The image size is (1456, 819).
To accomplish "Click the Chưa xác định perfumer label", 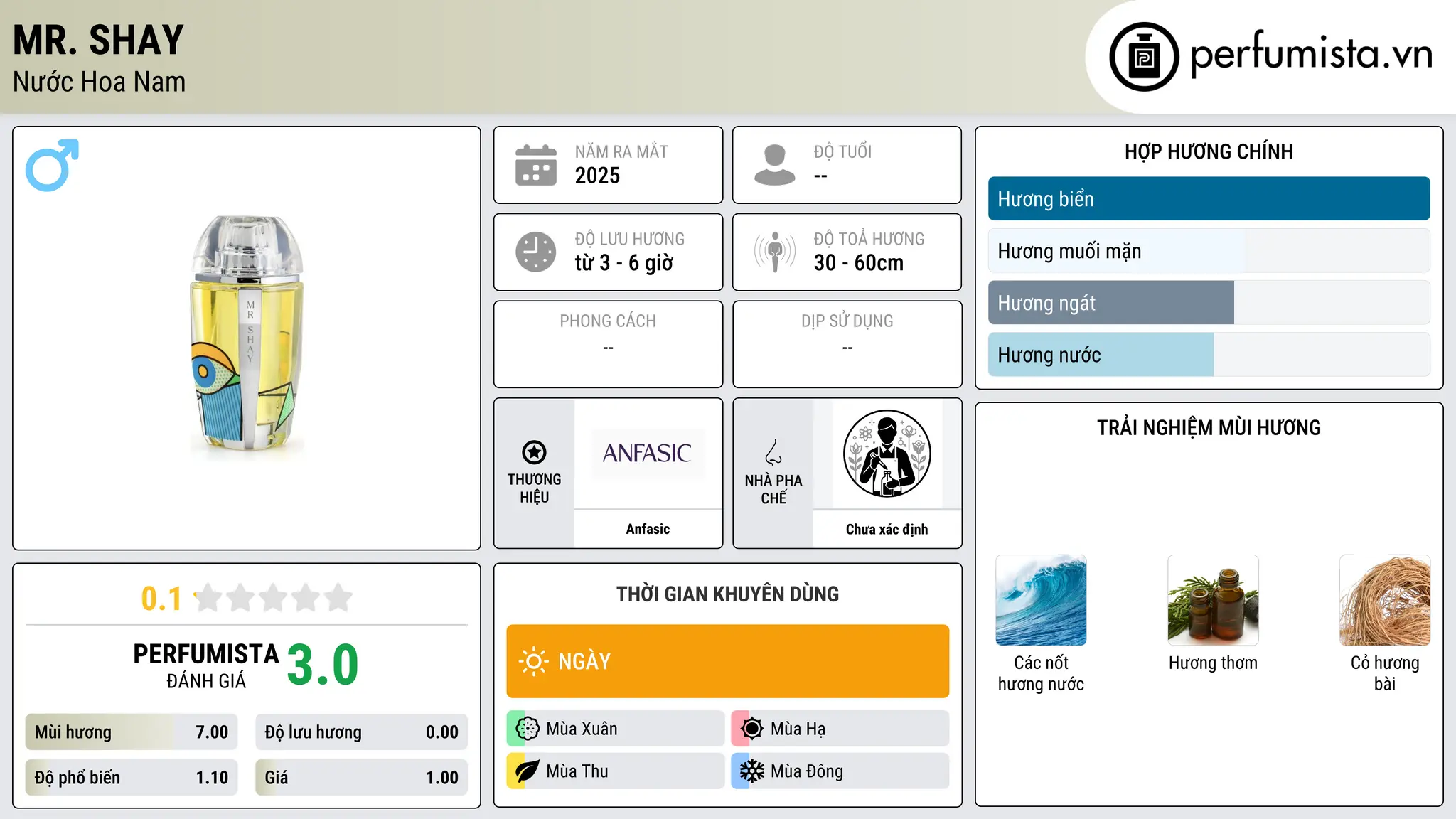I will 887,529.
